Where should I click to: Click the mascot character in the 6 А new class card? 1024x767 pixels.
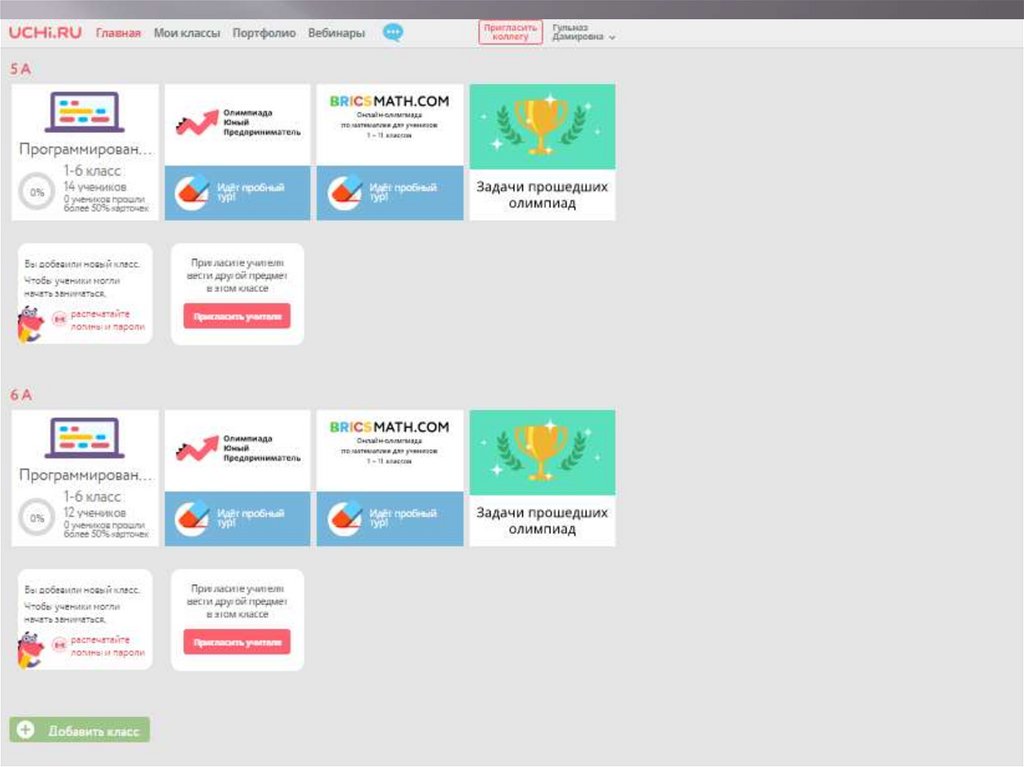[30, 650]
